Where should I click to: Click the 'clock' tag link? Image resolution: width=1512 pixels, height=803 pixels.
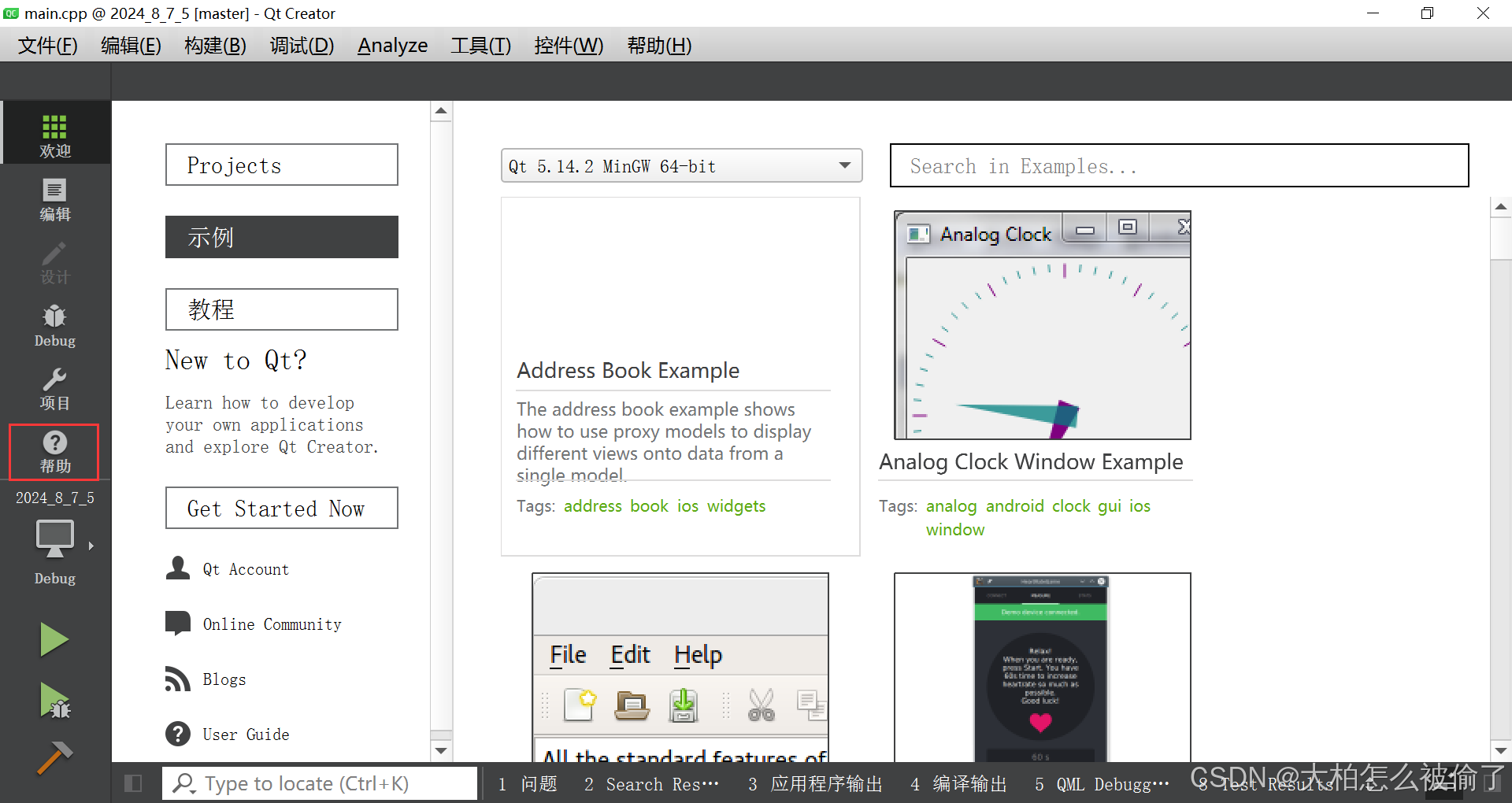click(x=1071, y=506)
